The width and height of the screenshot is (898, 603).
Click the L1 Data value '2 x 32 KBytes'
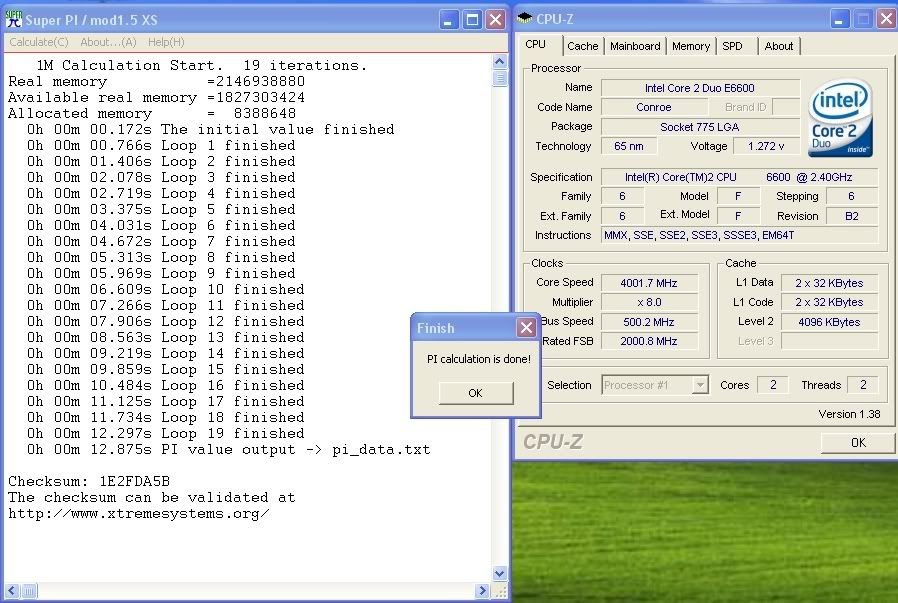(x=829, y=283)
